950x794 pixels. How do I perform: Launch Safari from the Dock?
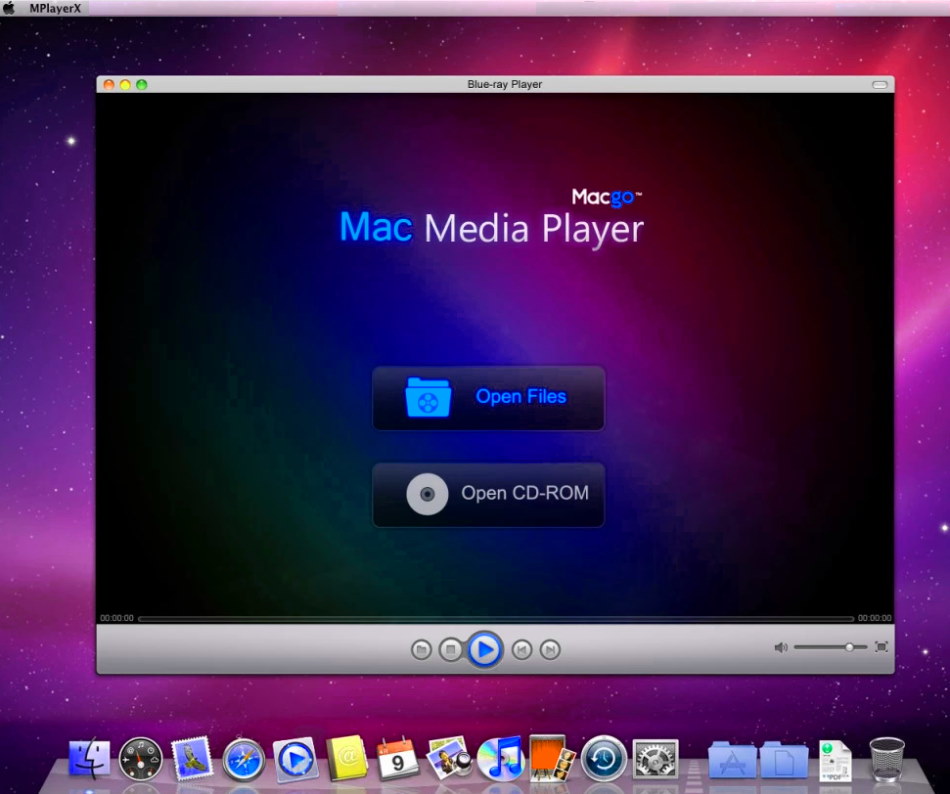tap(244, 759)
